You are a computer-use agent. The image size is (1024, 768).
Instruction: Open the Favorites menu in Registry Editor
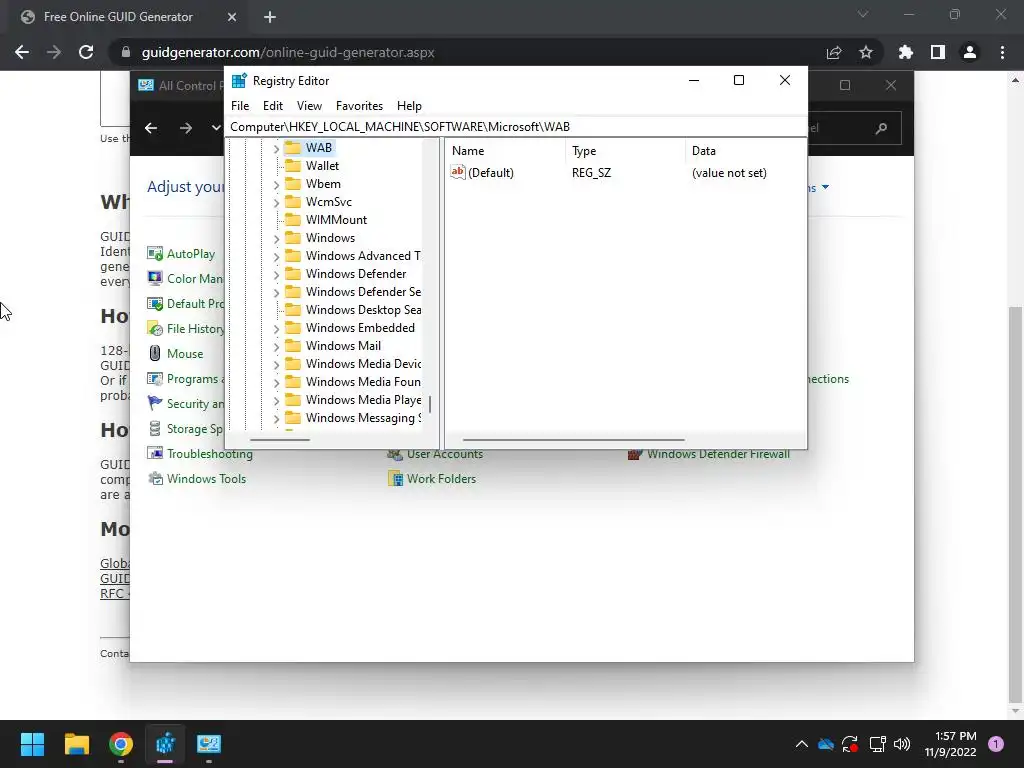(359, 106)
